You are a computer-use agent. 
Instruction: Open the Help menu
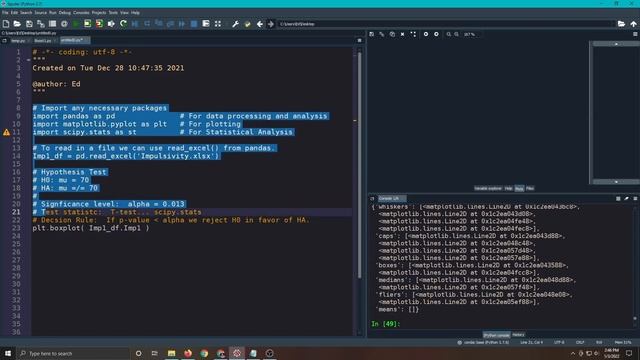click(135, 13)
